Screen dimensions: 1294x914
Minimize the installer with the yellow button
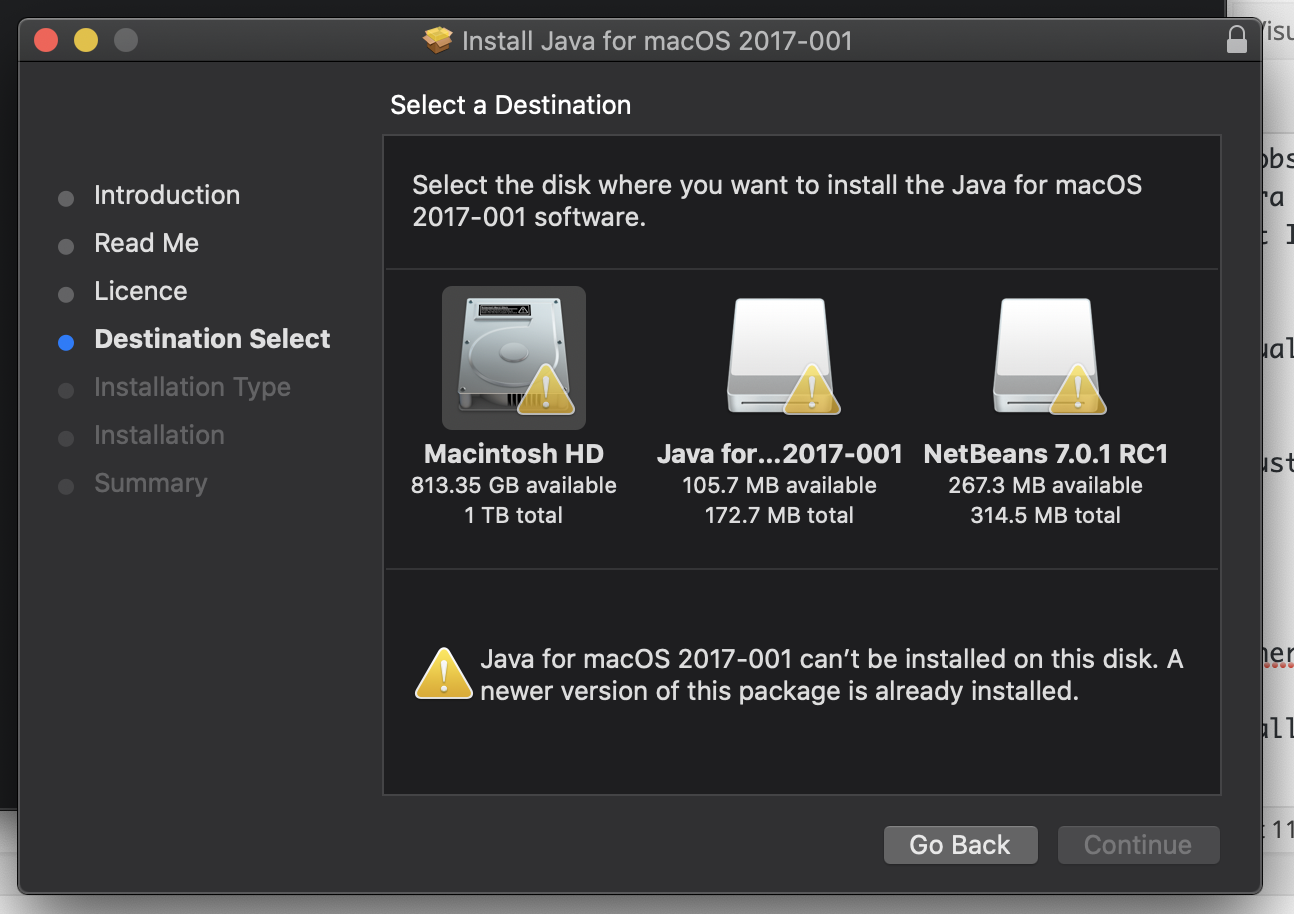click(86, 41)
